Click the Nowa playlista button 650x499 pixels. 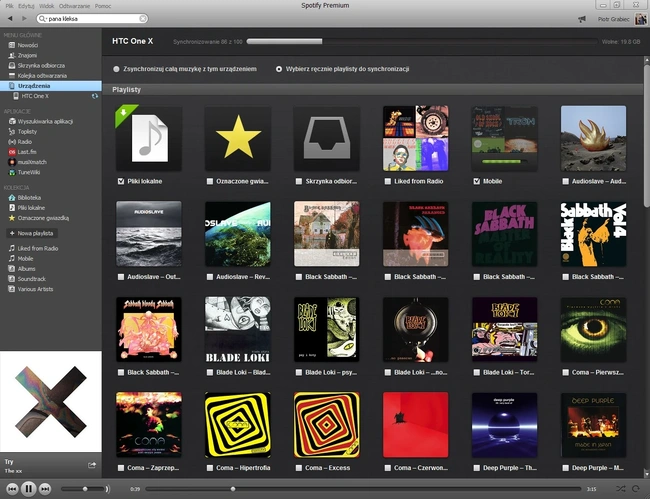click(x=32, y=233)
